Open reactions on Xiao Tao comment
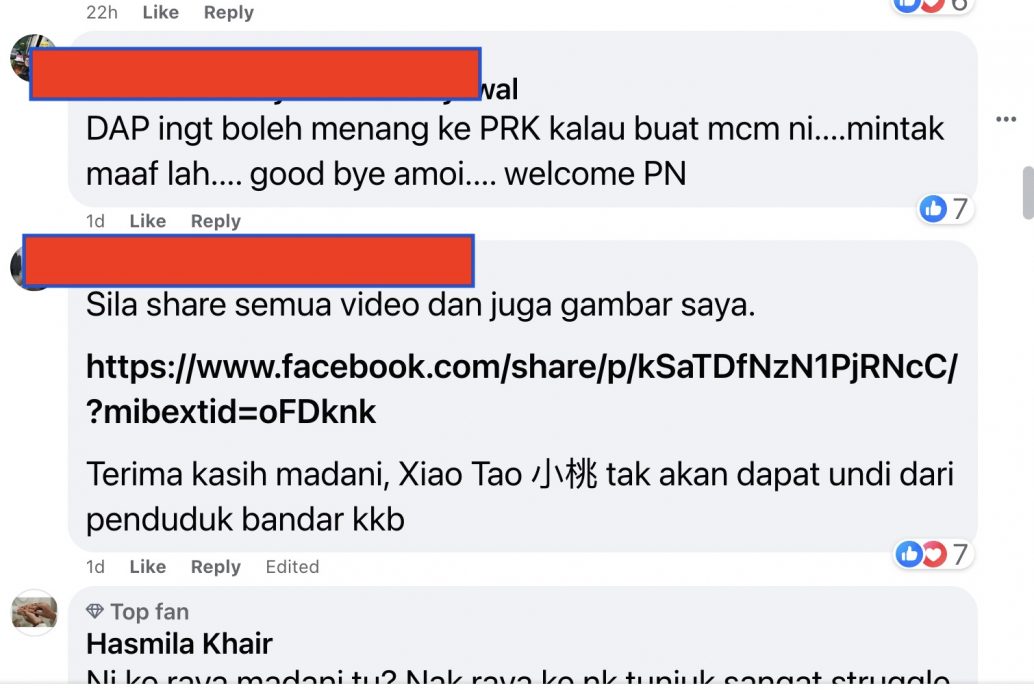The image size is (1034, 690). pyautogui.click(x=931, y=554)
